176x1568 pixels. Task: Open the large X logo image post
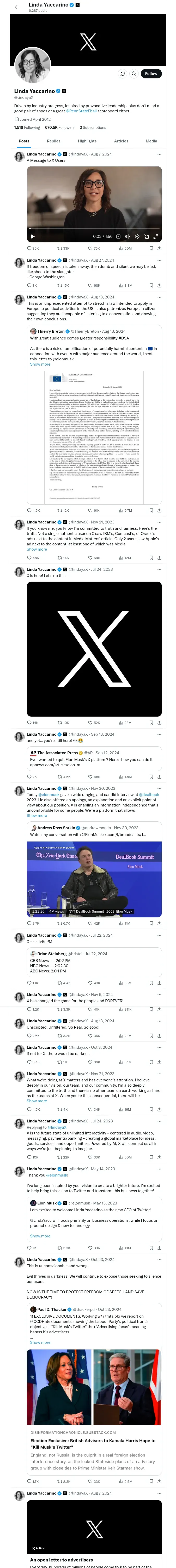tap(94, 649)
